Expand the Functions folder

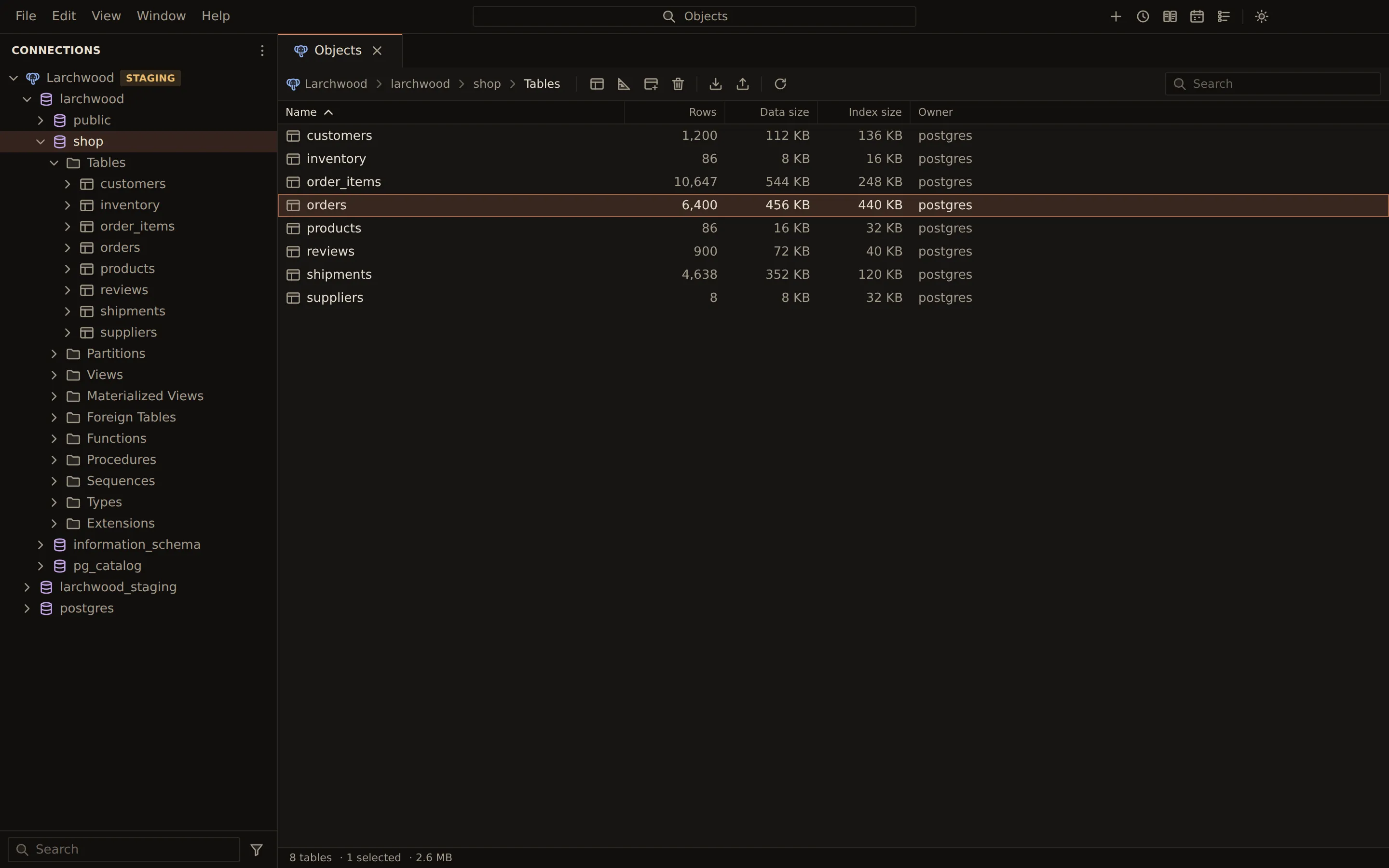pos(54,439)
